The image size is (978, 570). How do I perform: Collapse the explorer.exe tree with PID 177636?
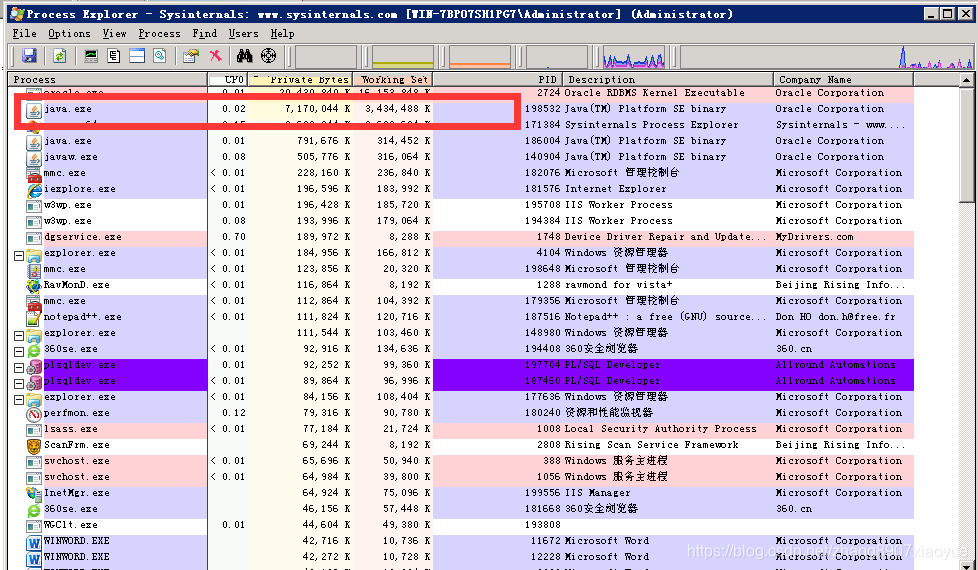point(19,399)
